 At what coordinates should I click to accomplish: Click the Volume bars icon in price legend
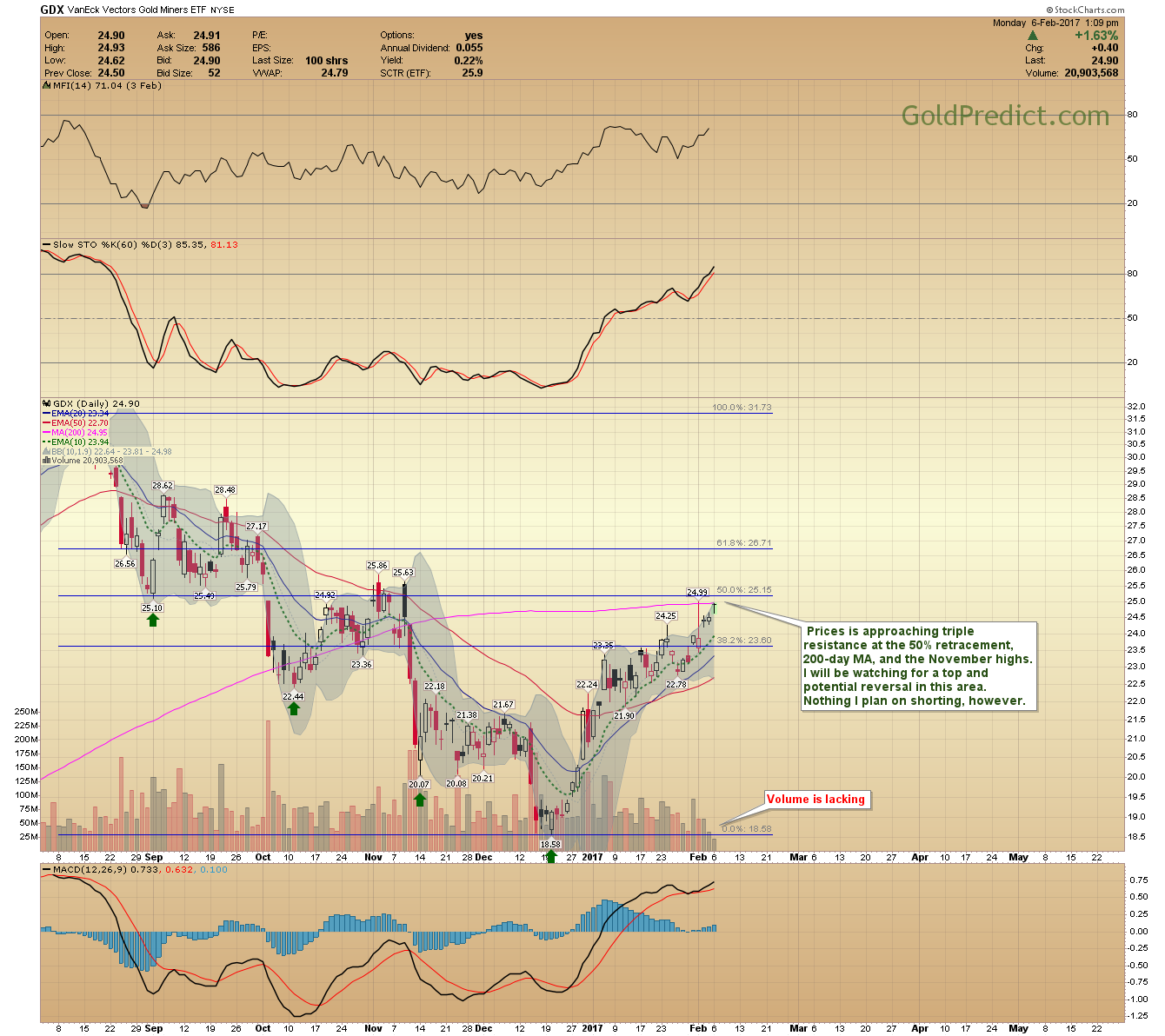[x=47, y=461]
